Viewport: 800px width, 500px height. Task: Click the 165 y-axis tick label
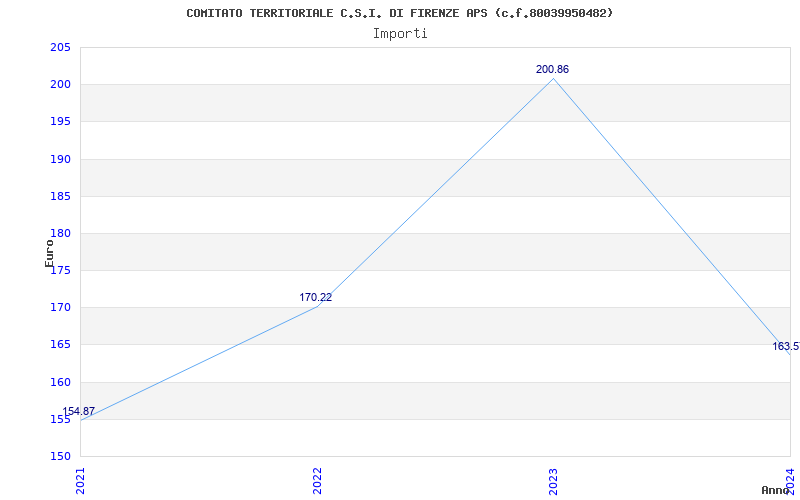point(60,345)
